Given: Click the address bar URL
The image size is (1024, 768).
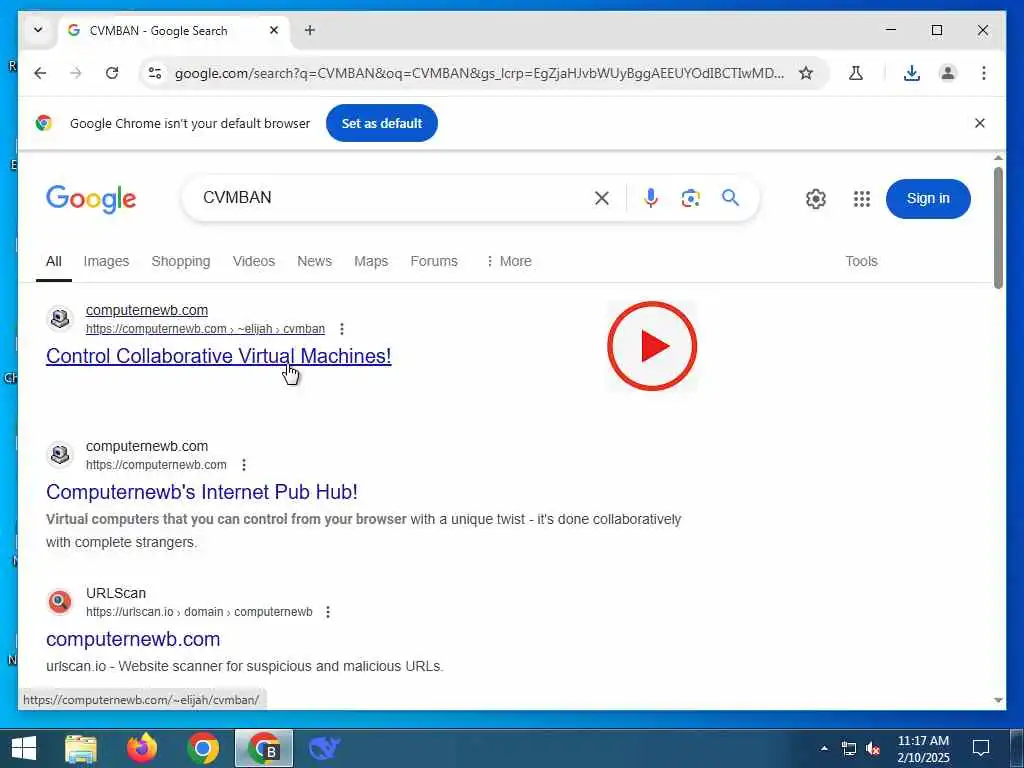Looking at the screenshot, I should coord(479,73).
